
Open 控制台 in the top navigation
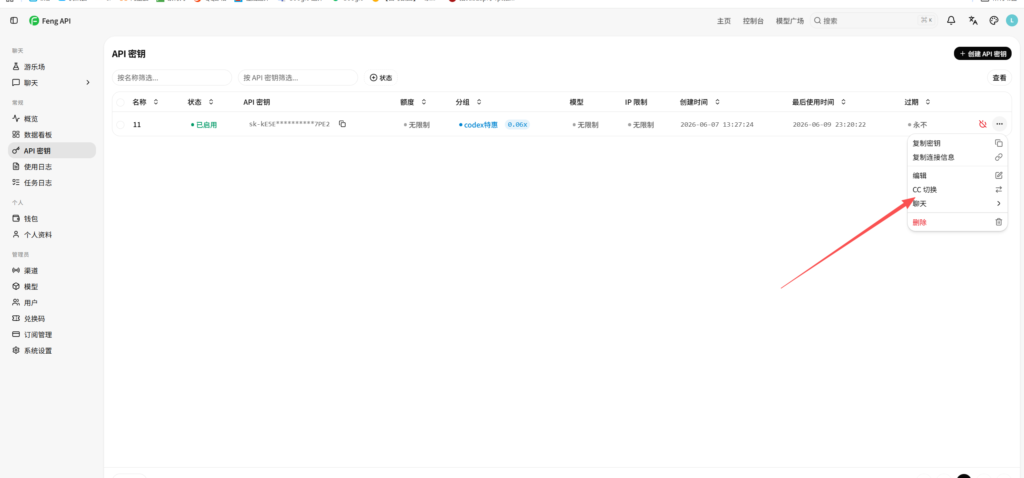(753, 21)
